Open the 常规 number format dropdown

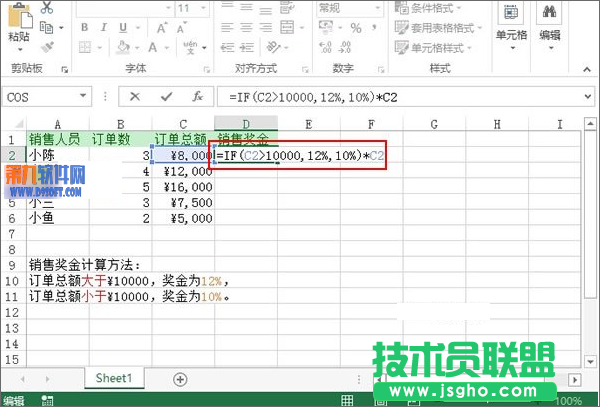coord(378,8)
